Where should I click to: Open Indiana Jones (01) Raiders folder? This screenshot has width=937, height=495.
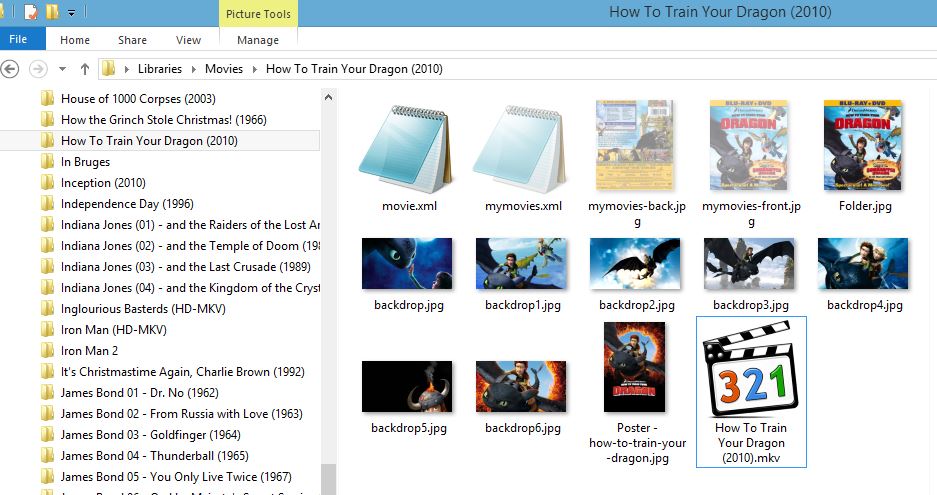pos(190,225)
